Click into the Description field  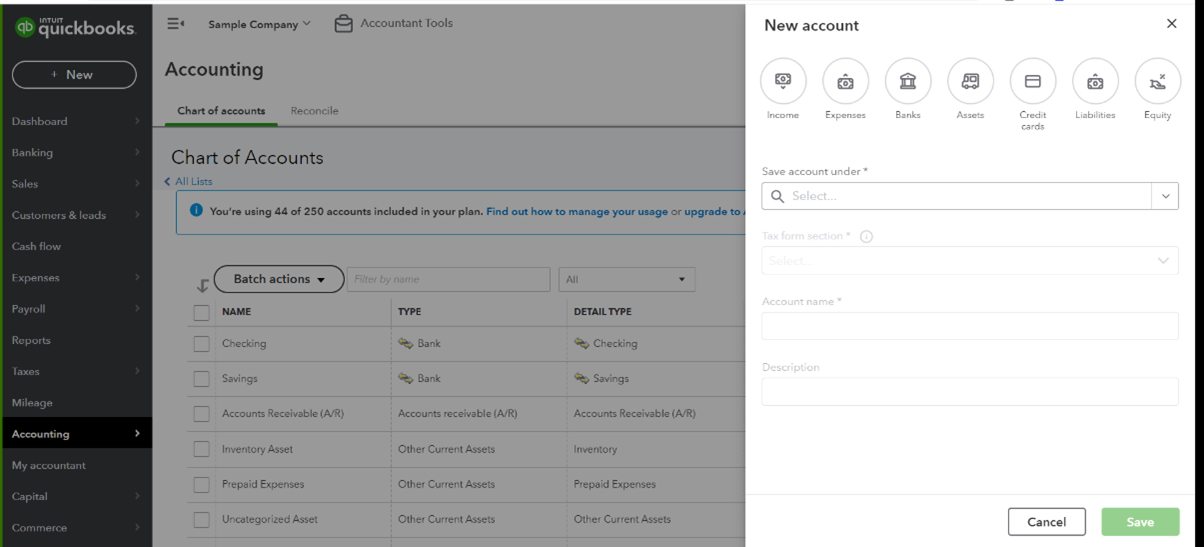tap(970, 391)
